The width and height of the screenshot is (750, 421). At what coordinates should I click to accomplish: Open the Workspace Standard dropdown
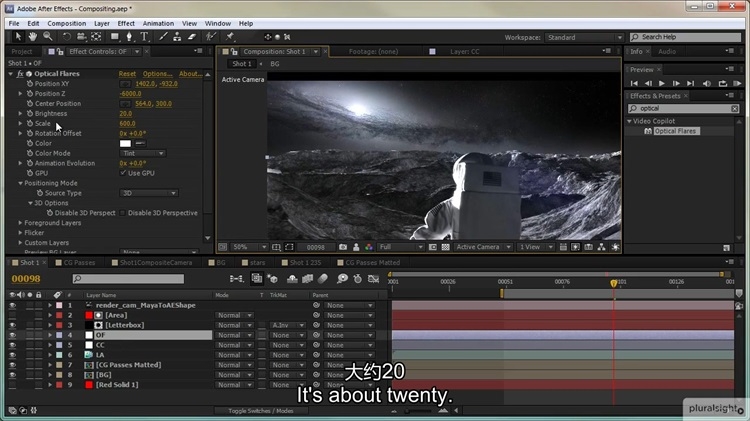click(x=584, y=37)
